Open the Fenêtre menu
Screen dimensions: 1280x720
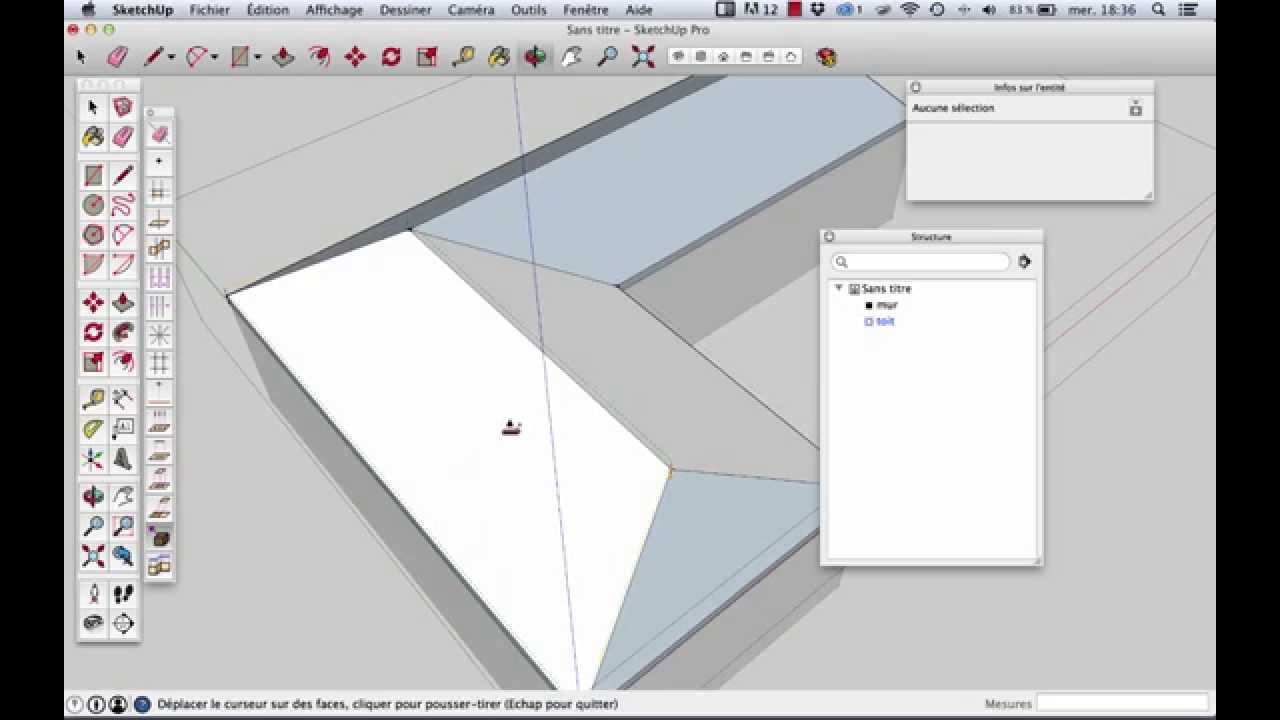[x=584, y=10]
